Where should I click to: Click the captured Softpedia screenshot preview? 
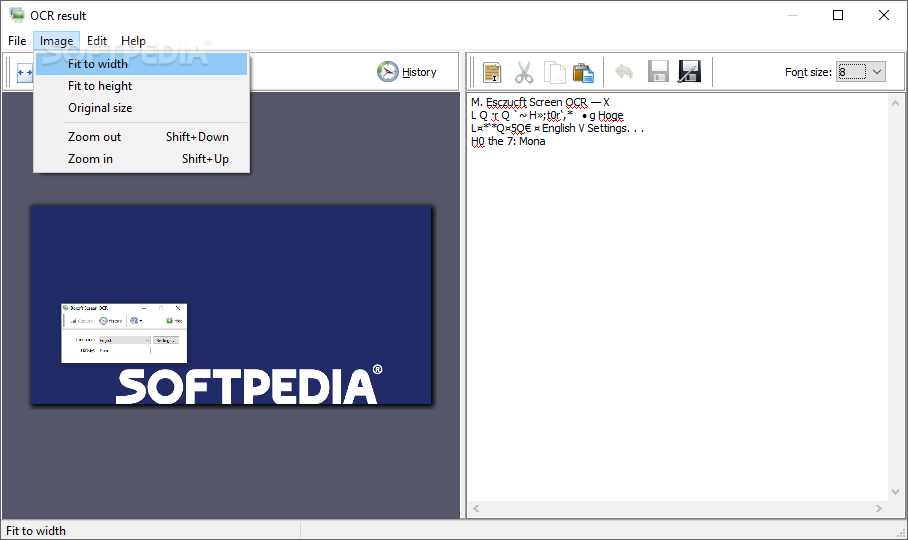pos(231,305)
